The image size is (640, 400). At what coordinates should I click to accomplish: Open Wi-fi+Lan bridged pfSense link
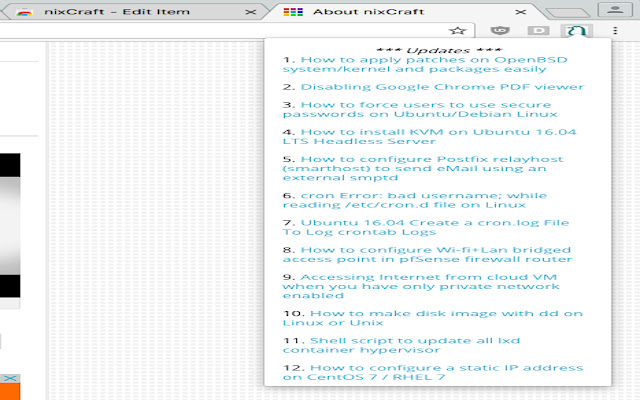[x=427, y=254]
